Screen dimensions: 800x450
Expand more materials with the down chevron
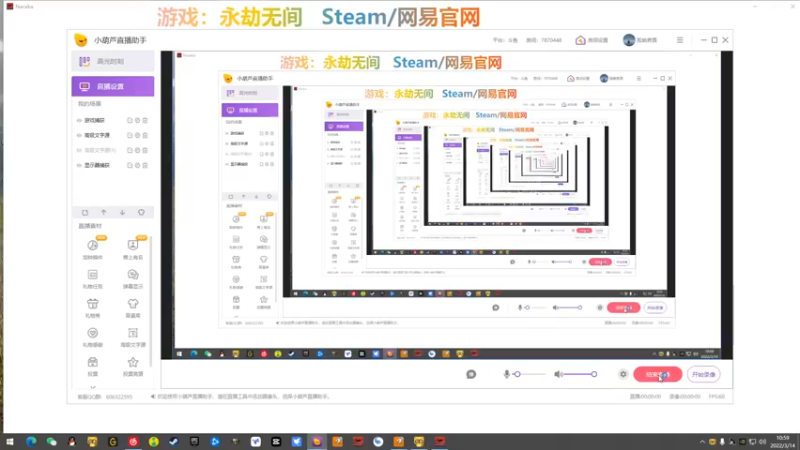[x=92, y=386]
